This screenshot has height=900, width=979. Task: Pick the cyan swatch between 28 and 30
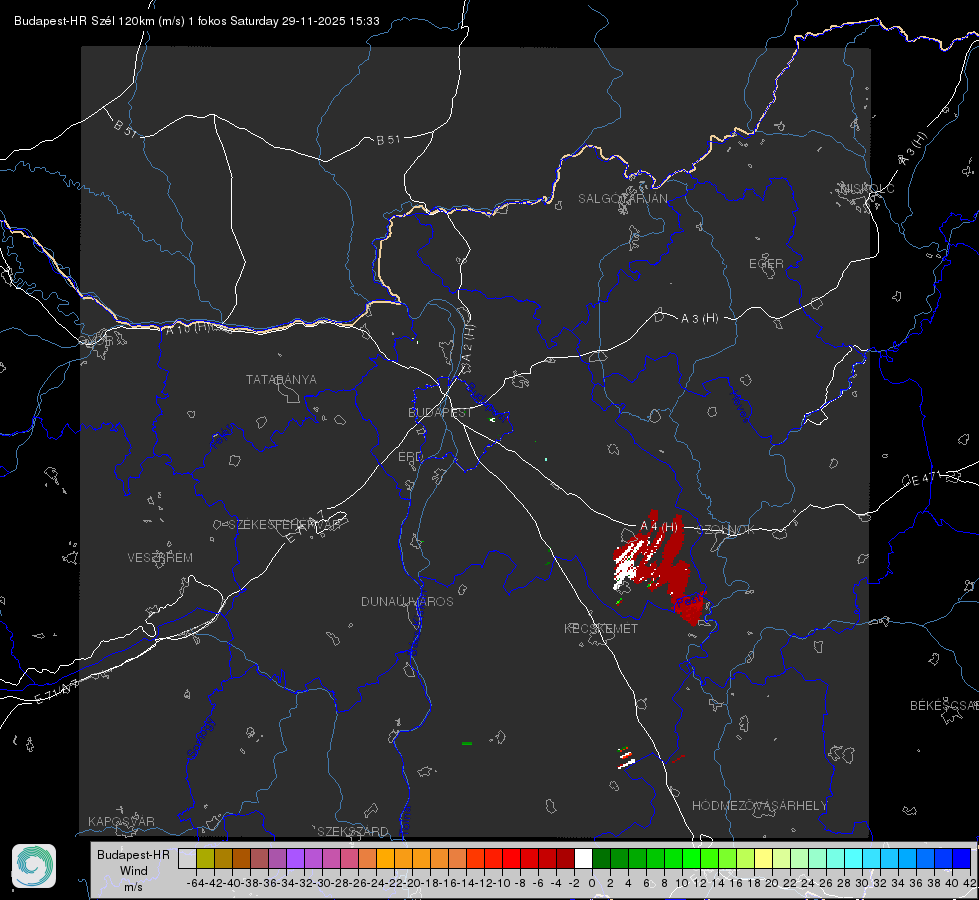(x=853, y=858)
